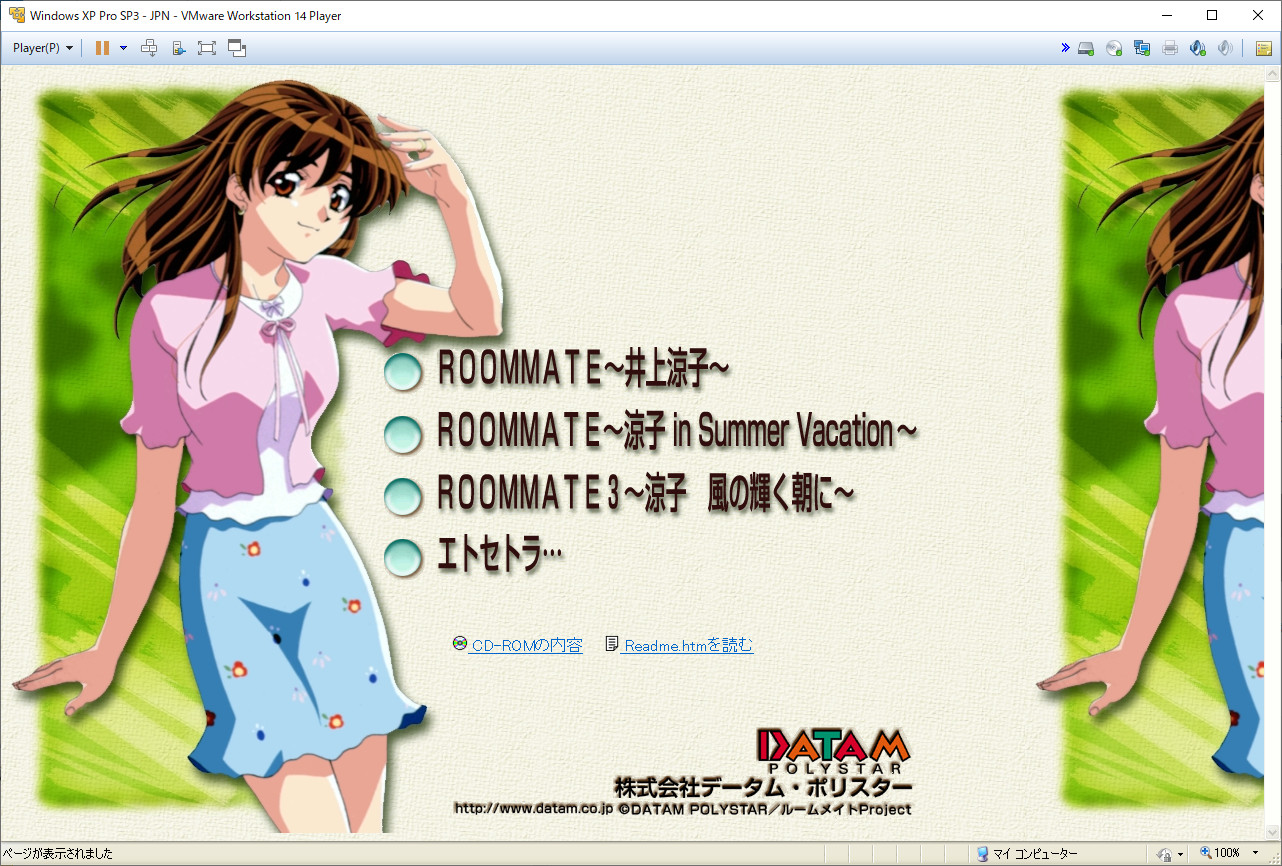1282x866 pixels.
Task: Click the security lock icon in status bar
Action: [1165, 854]
